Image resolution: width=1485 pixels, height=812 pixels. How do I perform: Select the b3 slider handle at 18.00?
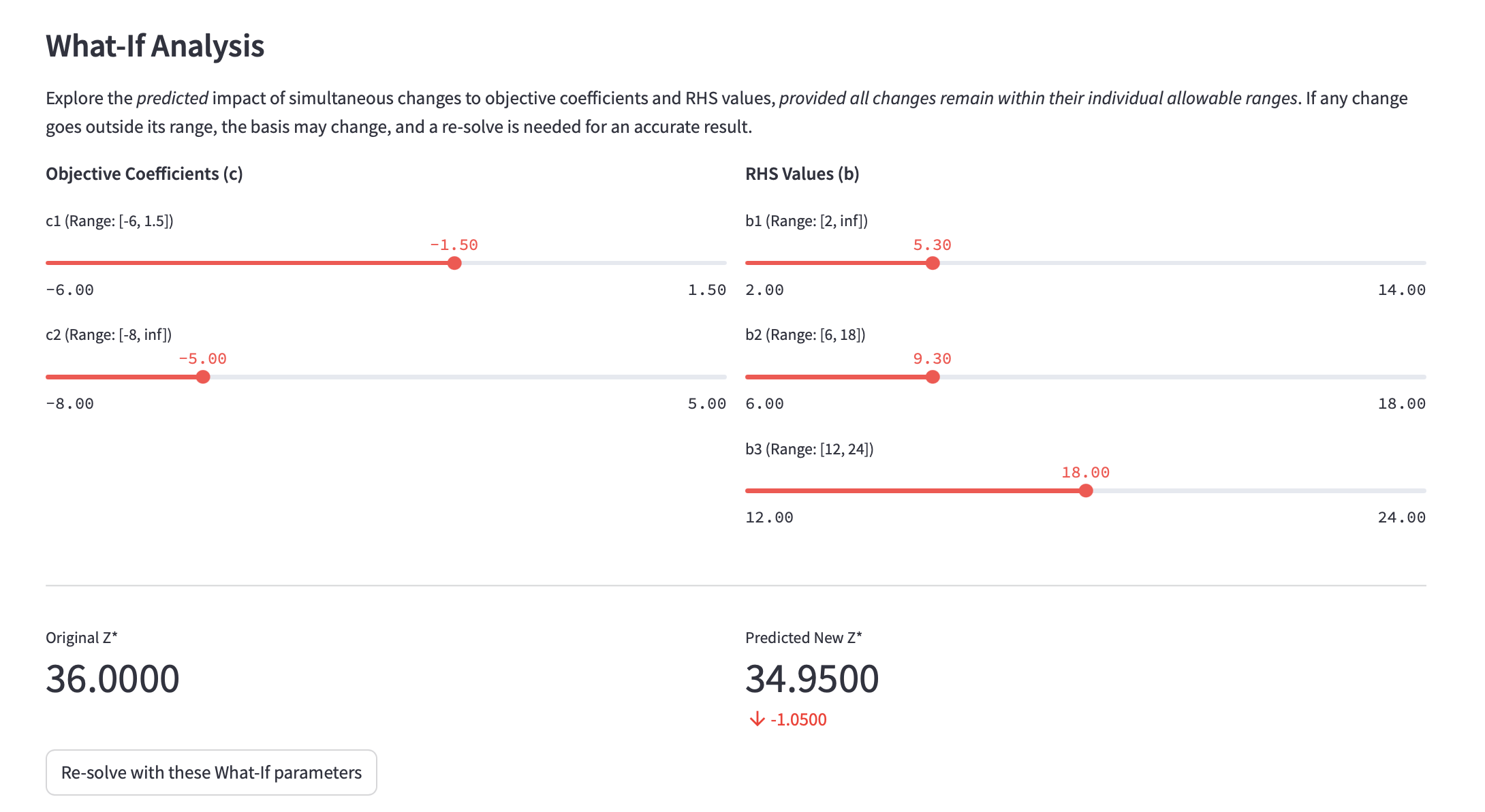(x=1086, y=490)
